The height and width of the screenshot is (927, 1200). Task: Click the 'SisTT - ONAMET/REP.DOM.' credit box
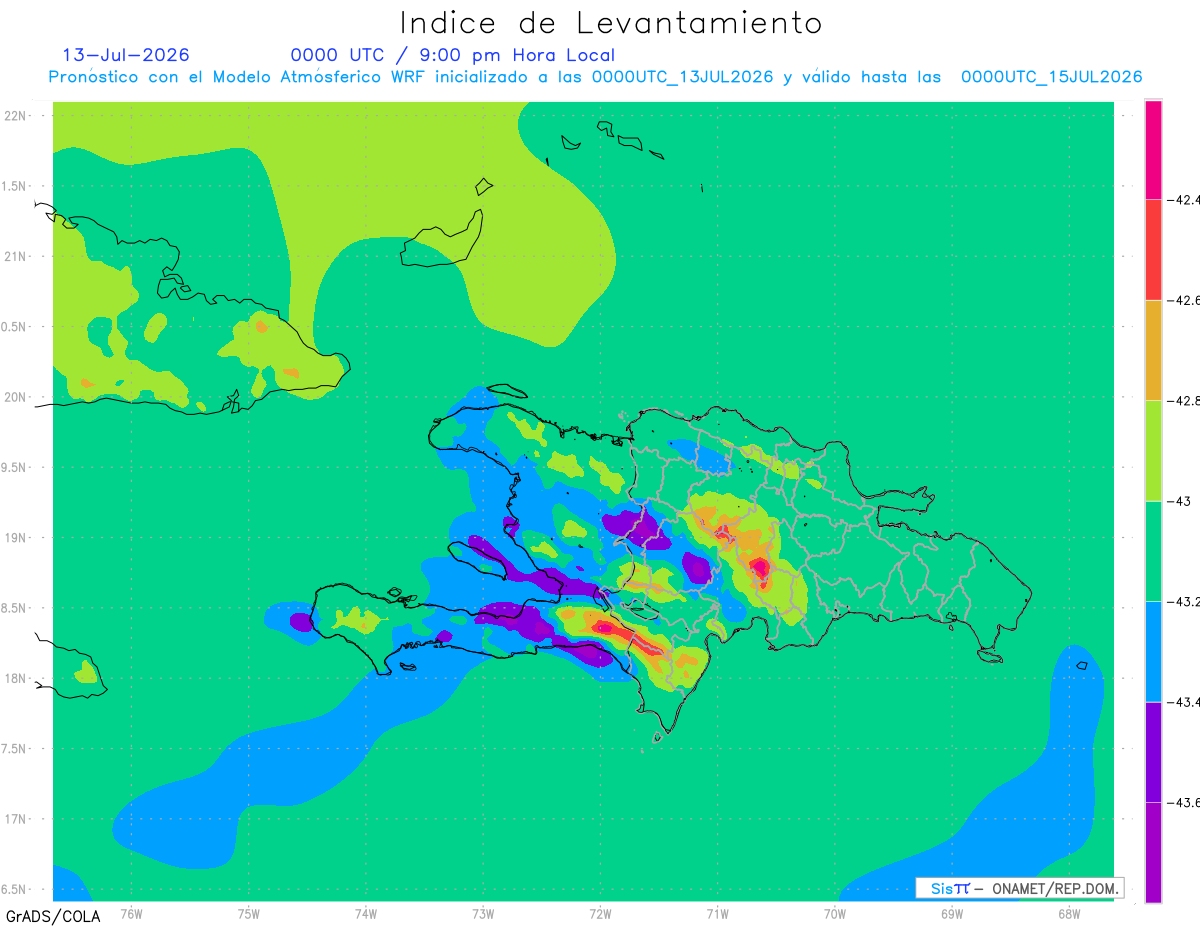click(1020, 888)
